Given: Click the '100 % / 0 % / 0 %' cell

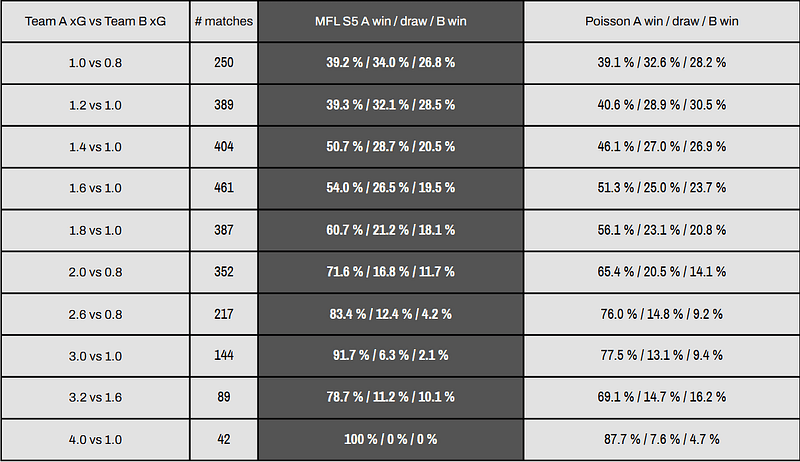Looking at the screenshot, I should tap(390, 439).
